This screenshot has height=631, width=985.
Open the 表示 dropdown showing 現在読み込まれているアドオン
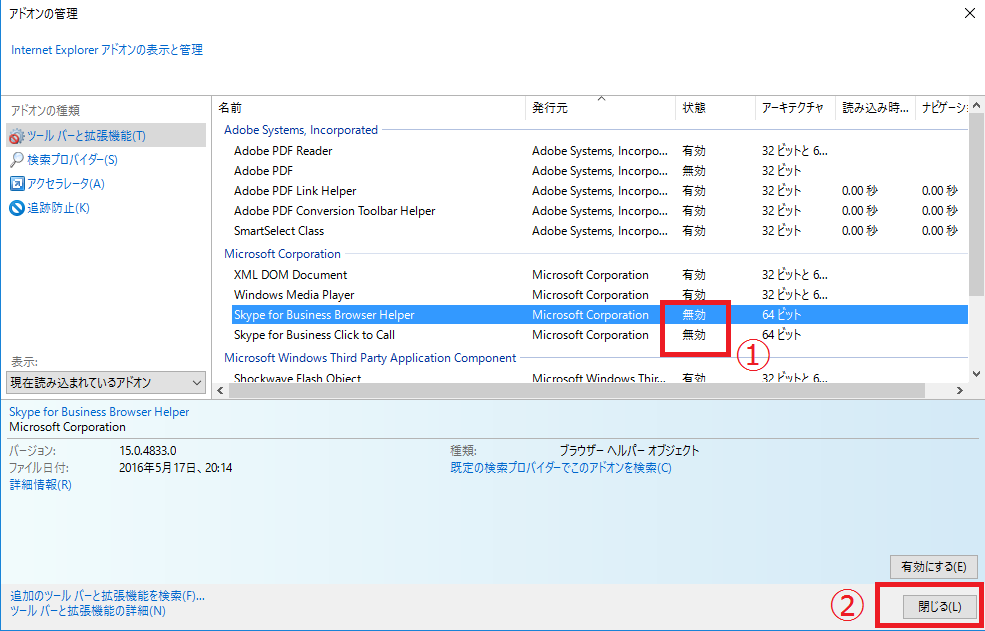[x=106, y=382]
